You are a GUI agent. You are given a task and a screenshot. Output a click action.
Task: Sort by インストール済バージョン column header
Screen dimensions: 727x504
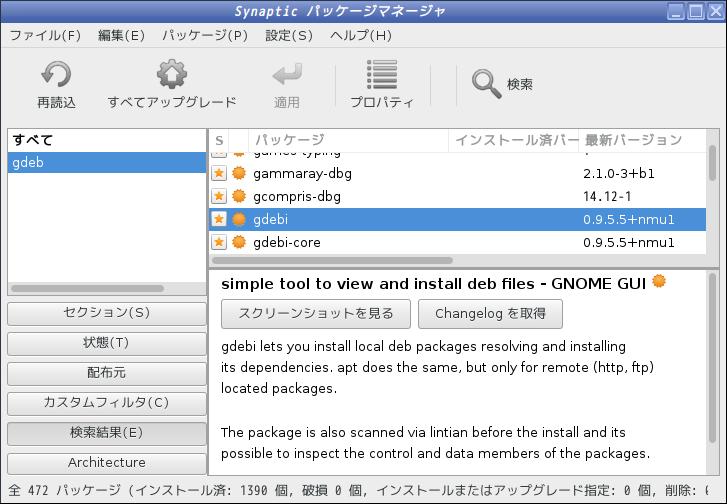pyautogui.click(x=513, y=140)
